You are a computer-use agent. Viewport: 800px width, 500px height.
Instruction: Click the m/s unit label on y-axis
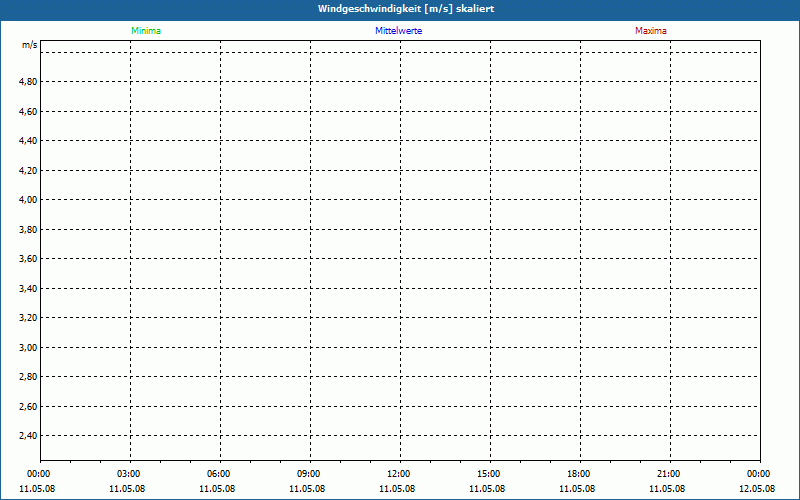tap(30, 46)
